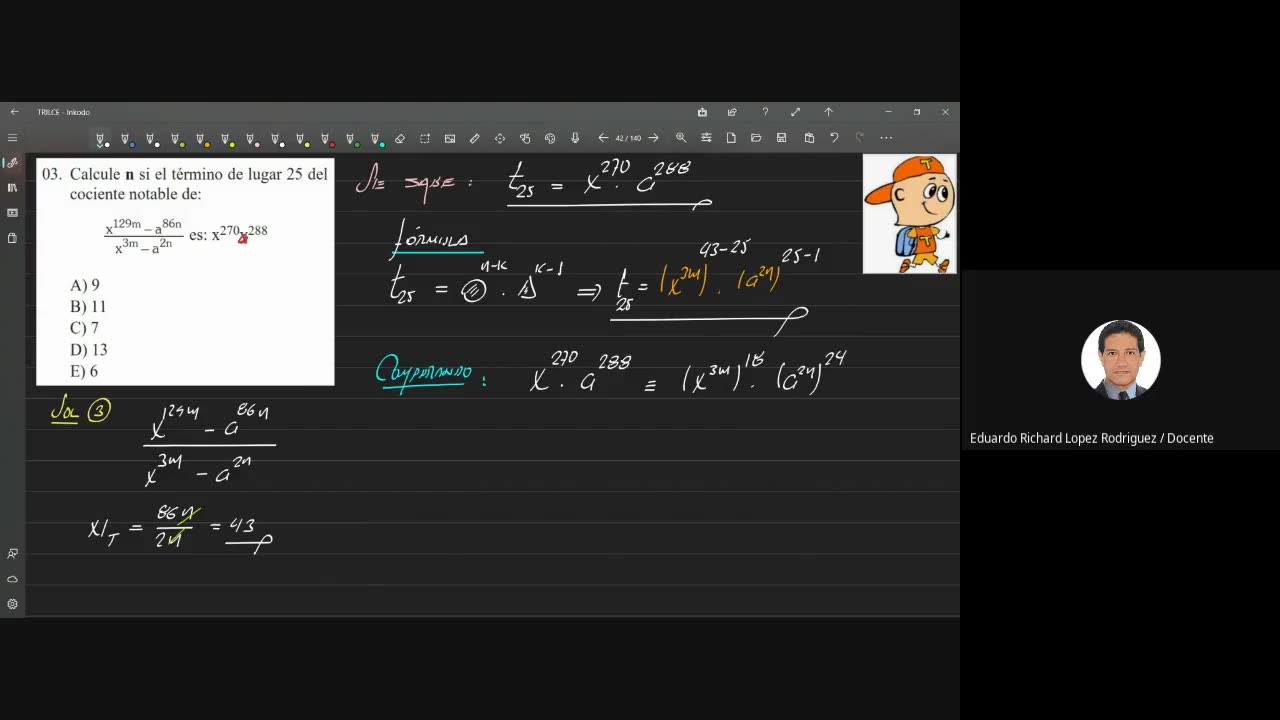Undo the last stroke
Viewport: 1280px width, 720px height.
834,138
